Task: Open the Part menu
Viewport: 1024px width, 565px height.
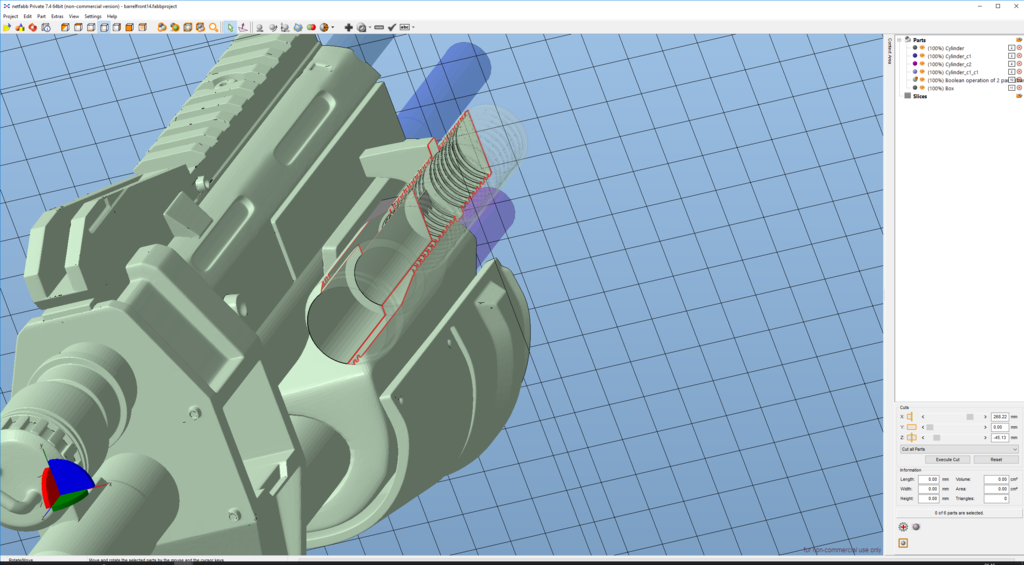Action: [41, 16]
